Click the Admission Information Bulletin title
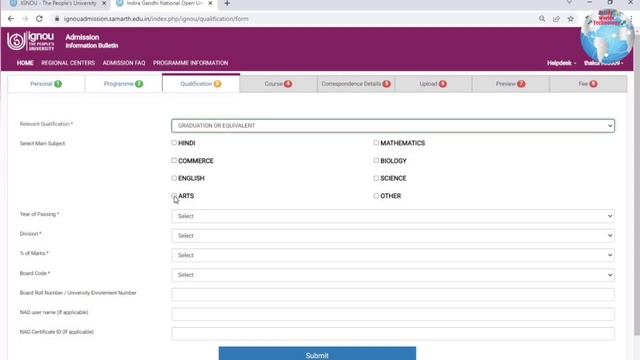Viewport: 640px width, 360px height. [91, 41]
